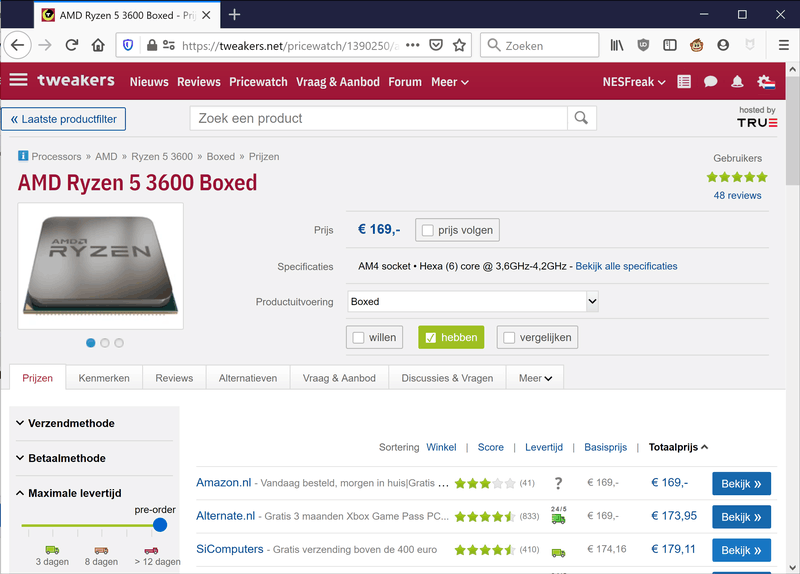
Task: Go back with the browser back arrow
Action: (x=17, y=45)
